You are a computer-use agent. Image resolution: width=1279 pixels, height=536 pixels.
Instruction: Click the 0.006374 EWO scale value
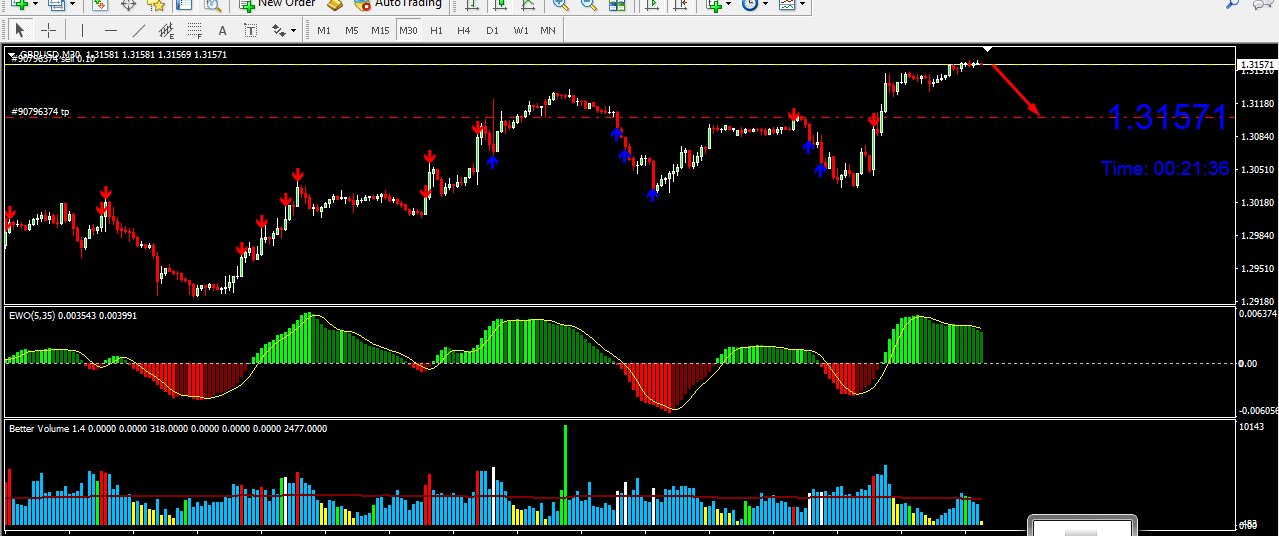(1258, 313)
